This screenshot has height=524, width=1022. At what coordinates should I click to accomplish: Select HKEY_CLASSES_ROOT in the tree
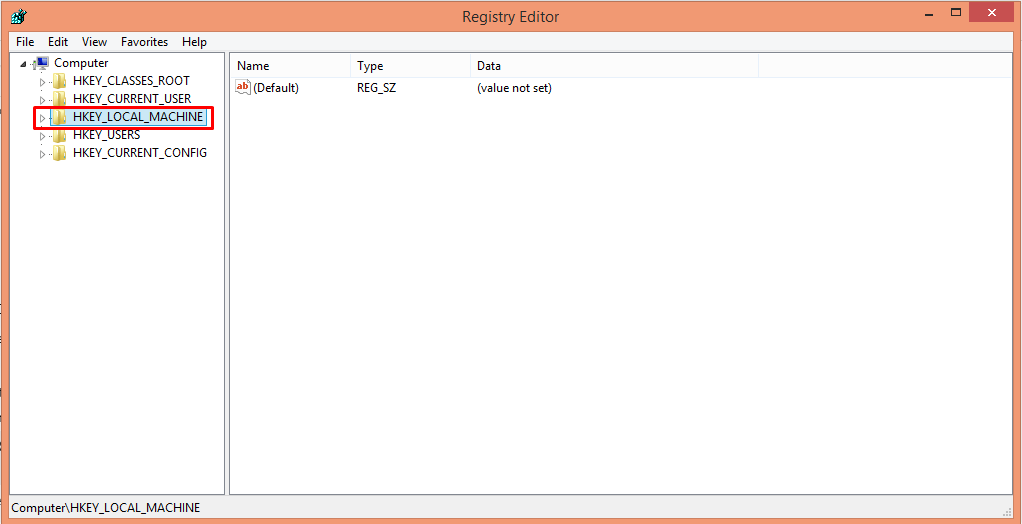131,81
